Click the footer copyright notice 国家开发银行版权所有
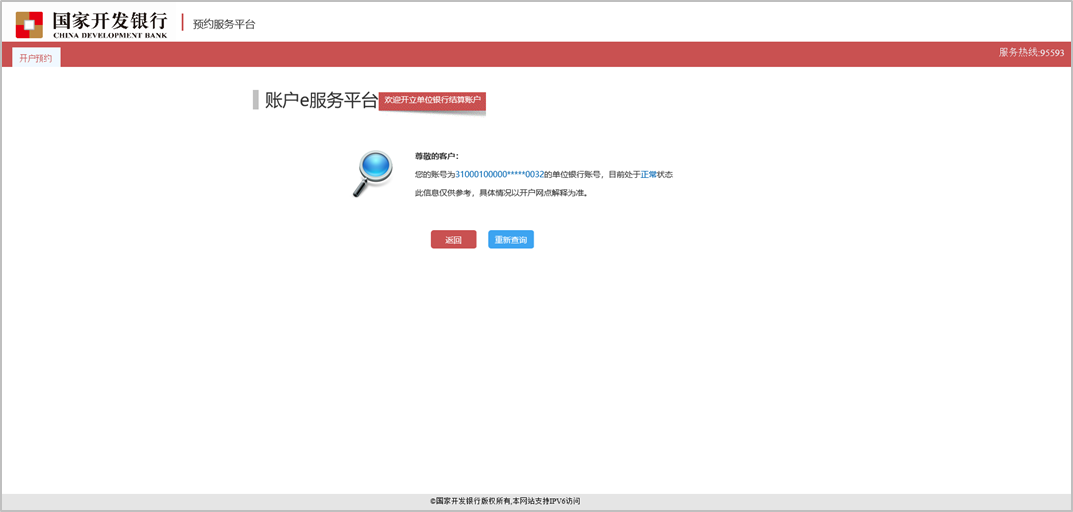The image size is (1073, 512). click(x=470, y=501)
